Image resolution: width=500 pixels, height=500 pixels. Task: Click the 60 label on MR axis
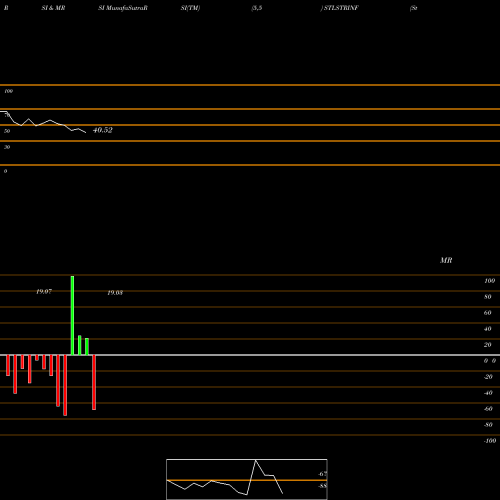click(x=488, y=313)
